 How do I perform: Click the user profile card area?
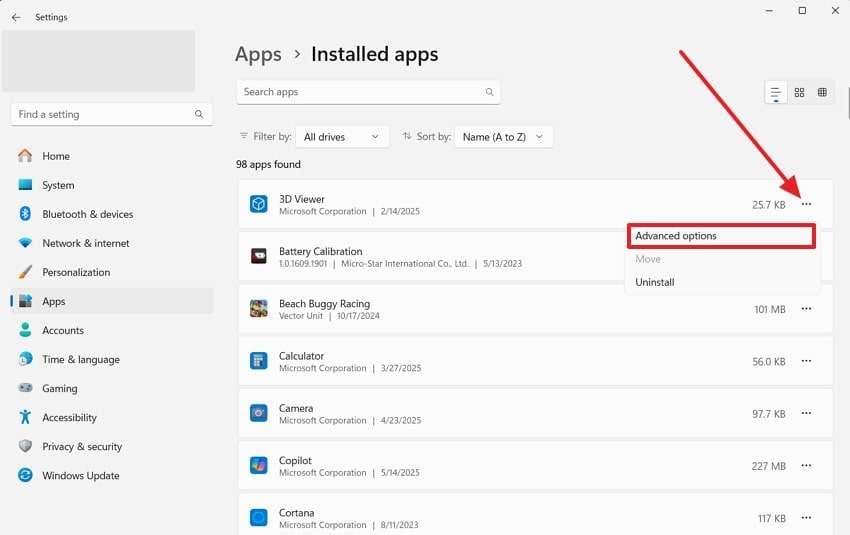click(99, 61)
